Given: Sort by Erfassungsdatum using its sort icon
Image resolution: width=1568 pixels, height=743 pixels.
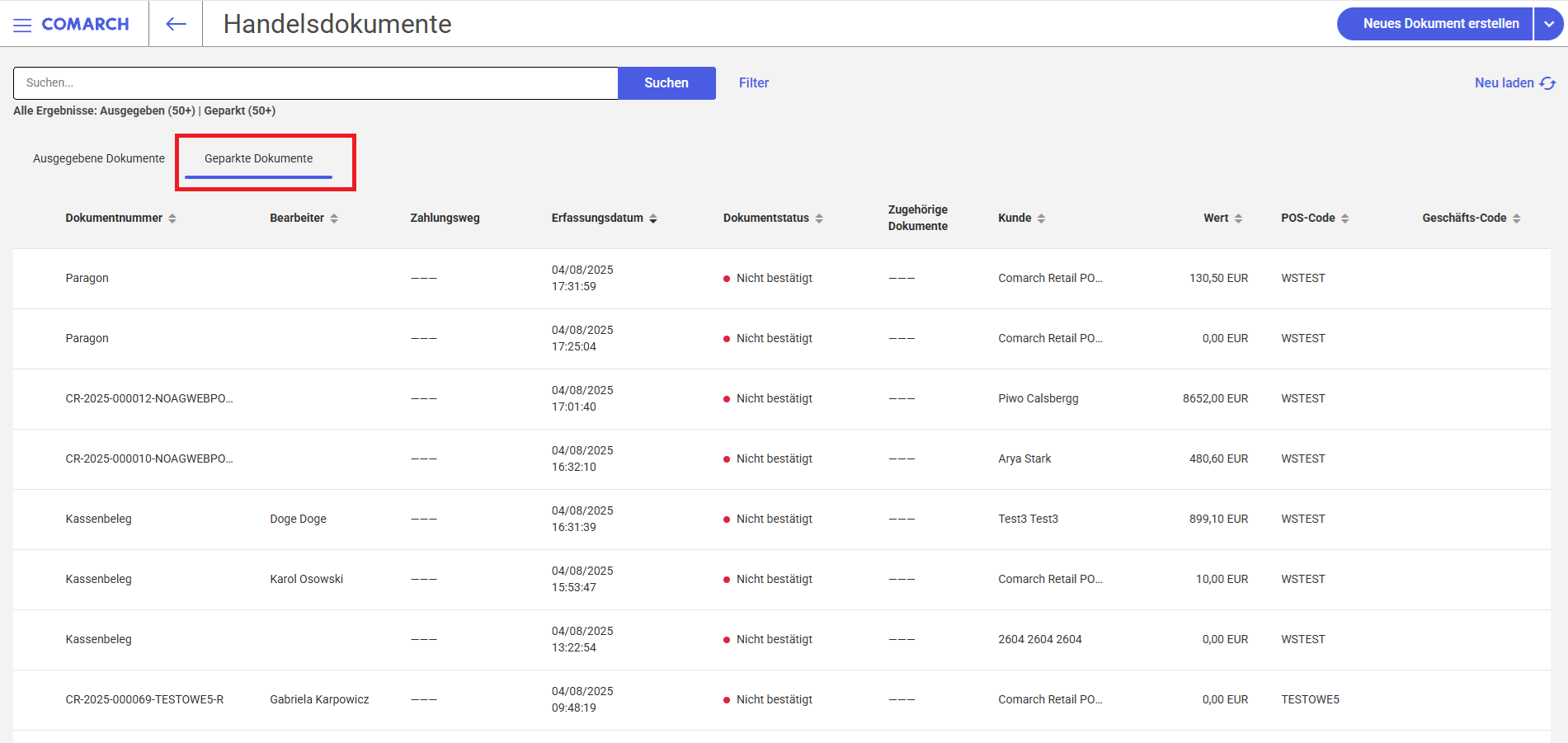Looking at the screenshot, I should [653, 219].
